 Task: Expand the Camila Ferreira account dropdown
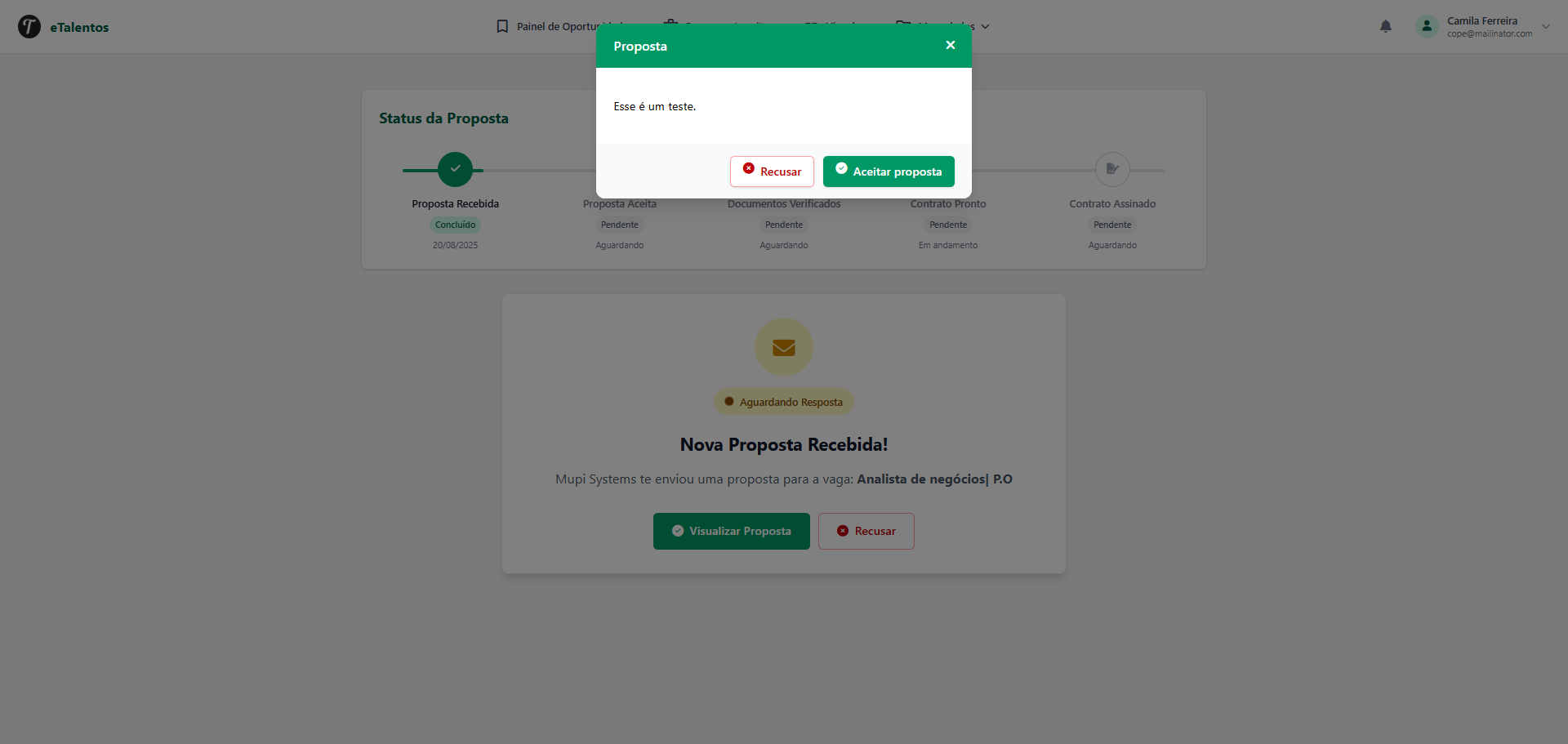(x=1546, y=27)
